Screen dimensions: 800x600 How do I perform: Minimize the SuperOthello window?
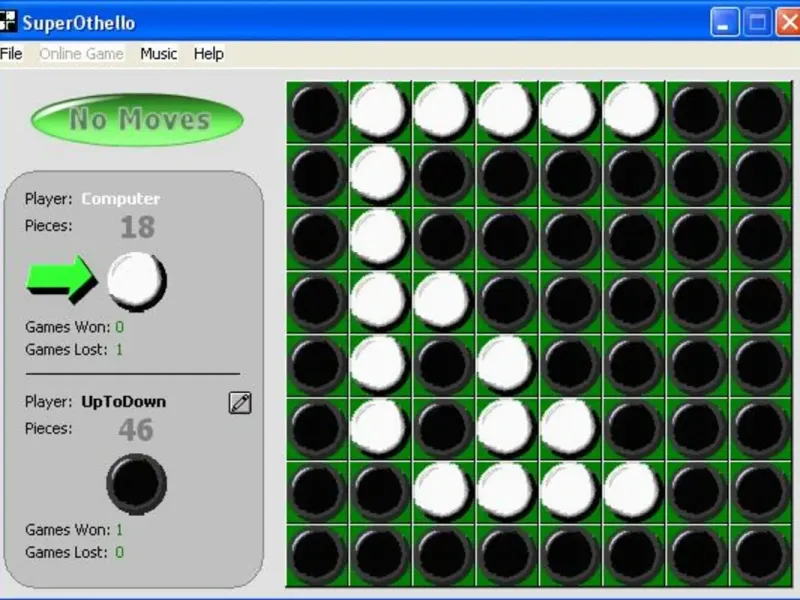[x=724, y=23]
